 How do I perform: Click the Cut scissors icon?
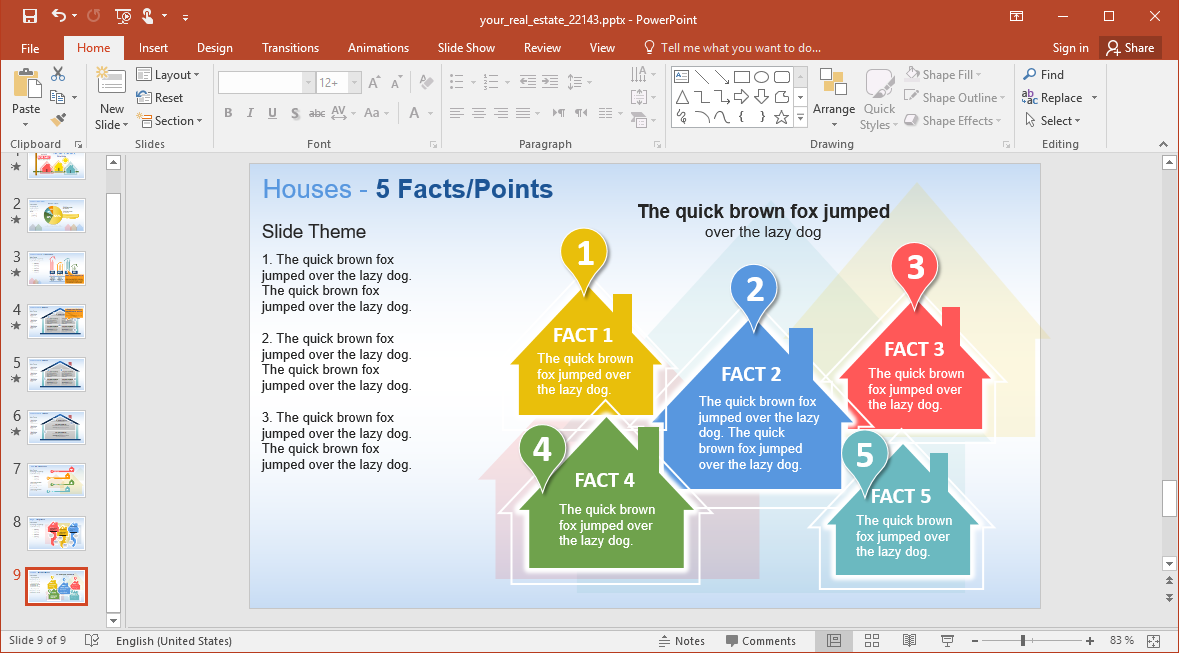click(x=58, y=74)
